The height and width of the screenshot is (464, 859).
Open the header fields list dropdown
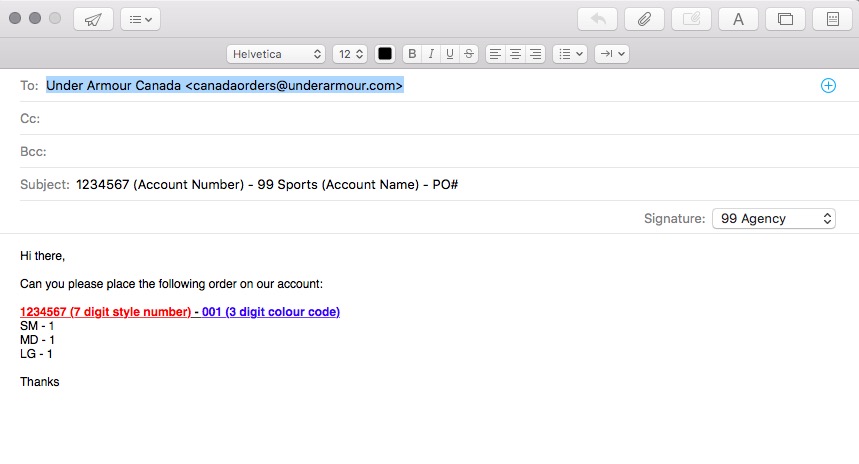(140, 19)
